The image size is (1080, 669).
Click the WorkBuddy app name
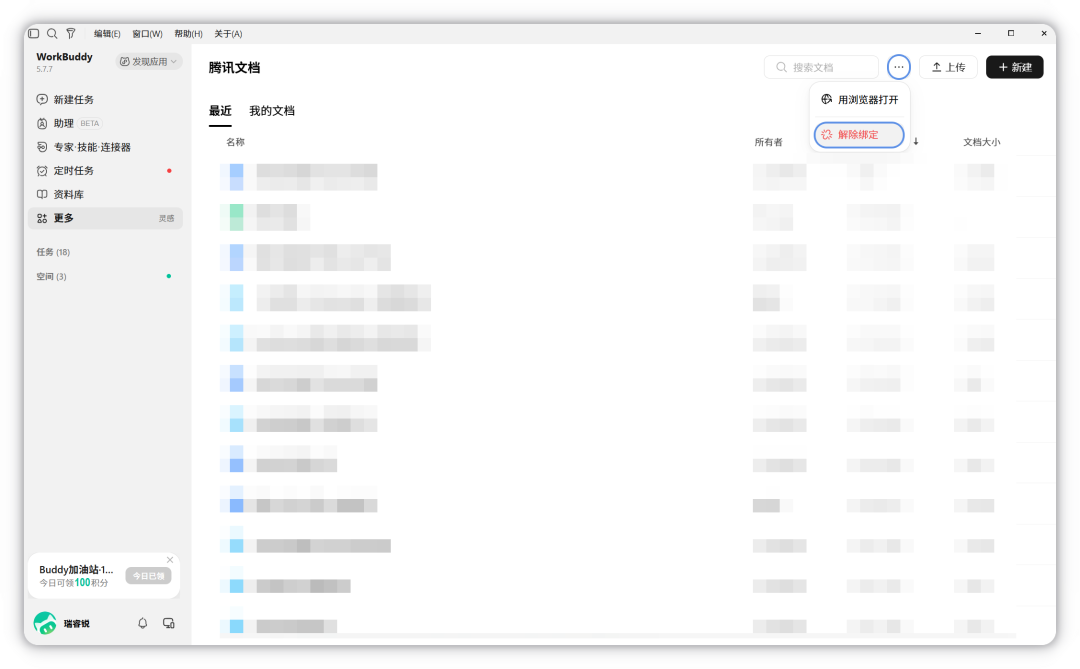pos(64,56)
